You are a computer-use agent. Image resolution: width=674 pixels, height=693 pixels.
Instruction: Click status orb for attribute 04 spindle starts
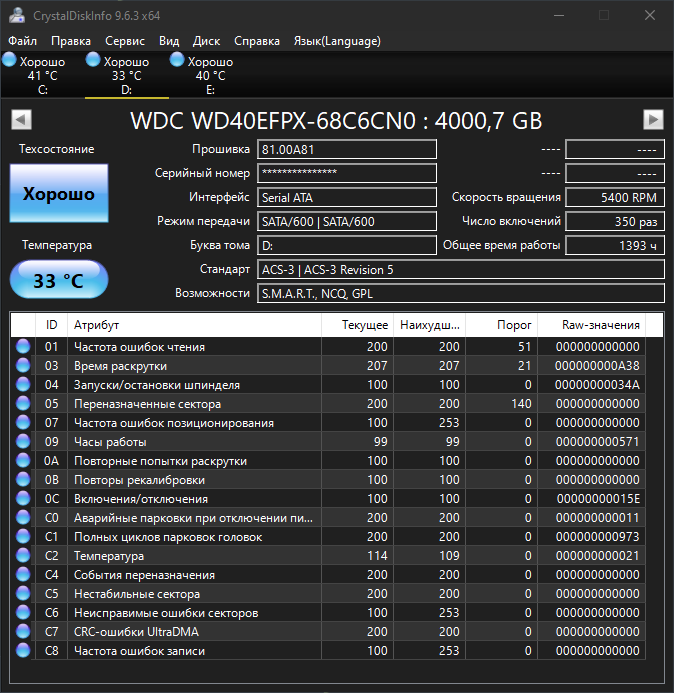click(23, 385)
